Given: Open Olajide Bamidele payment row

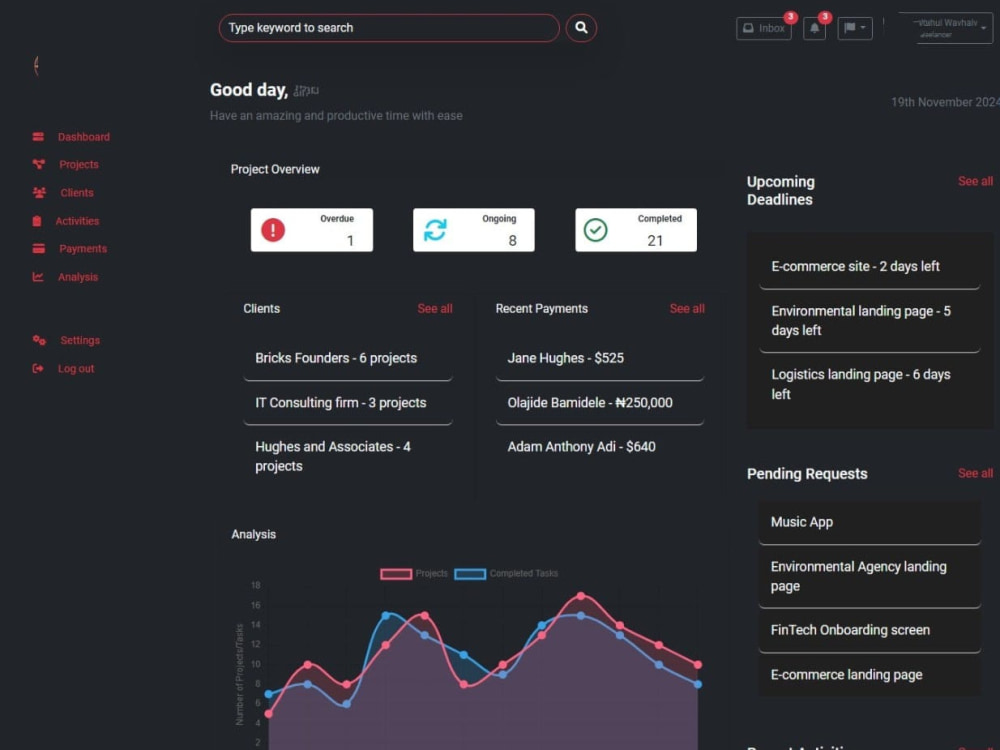Looking at the screenshot, I should click(x=600, y=403).
